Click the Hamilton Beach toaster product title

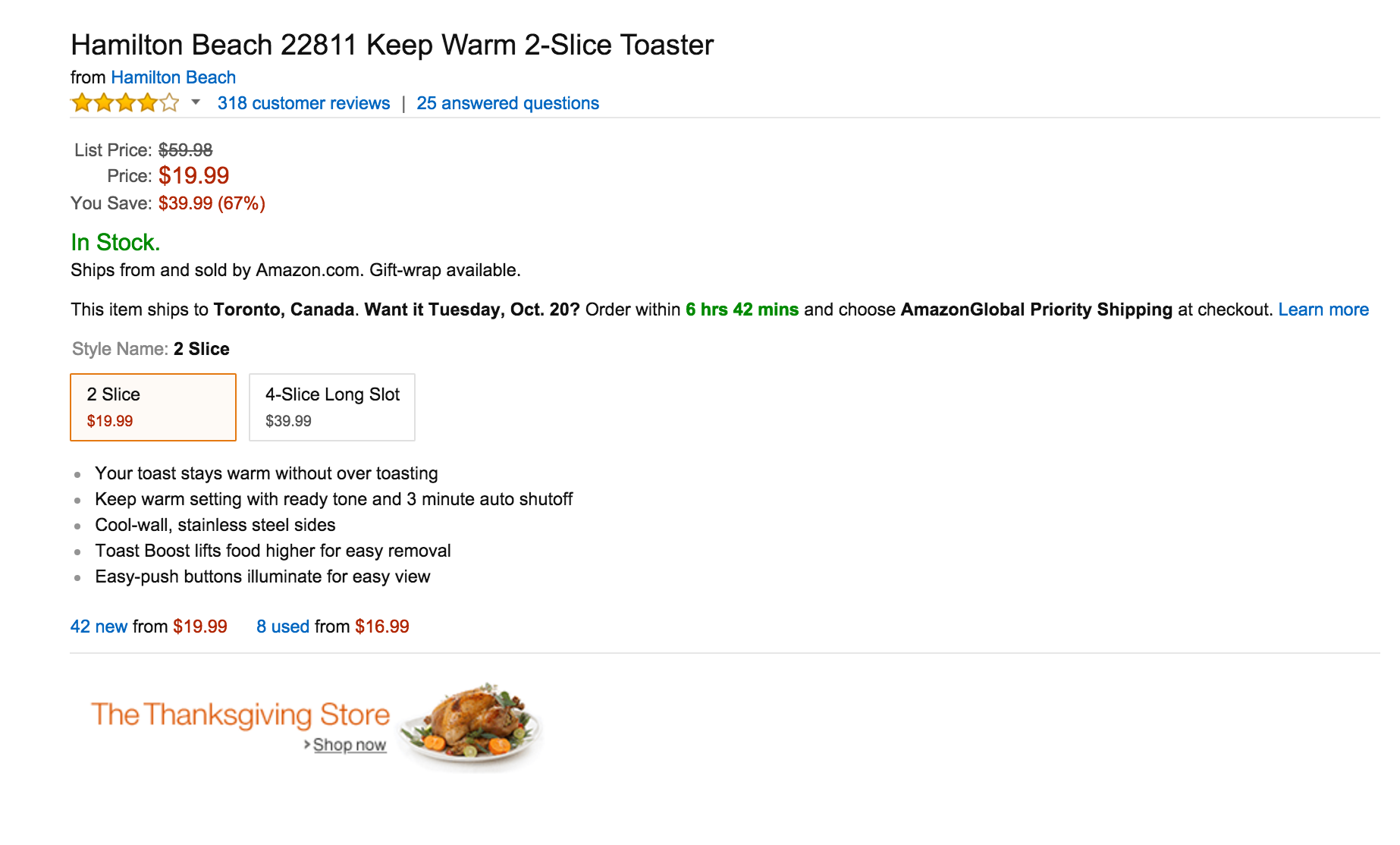(x=392, y=46)
